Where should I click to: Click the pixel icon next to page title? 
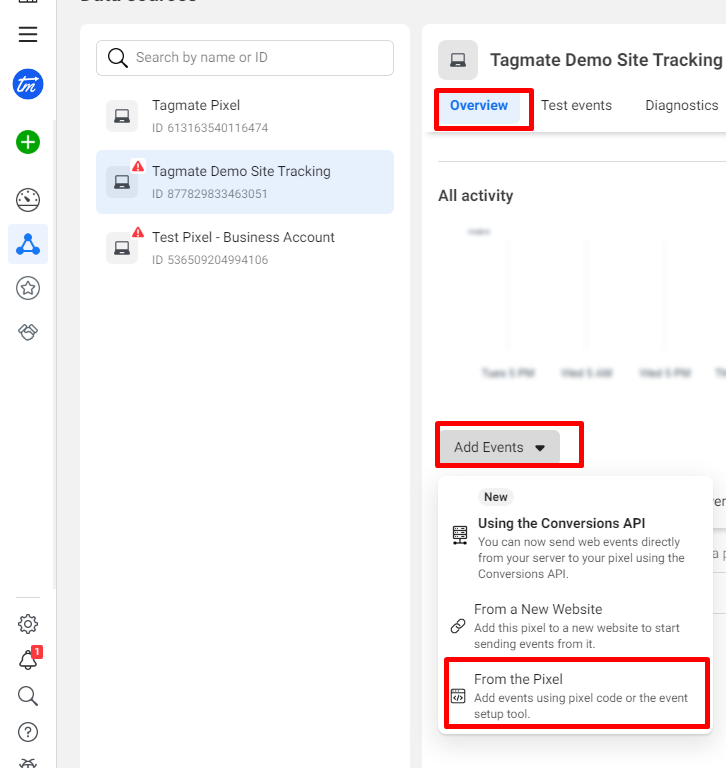458,60
